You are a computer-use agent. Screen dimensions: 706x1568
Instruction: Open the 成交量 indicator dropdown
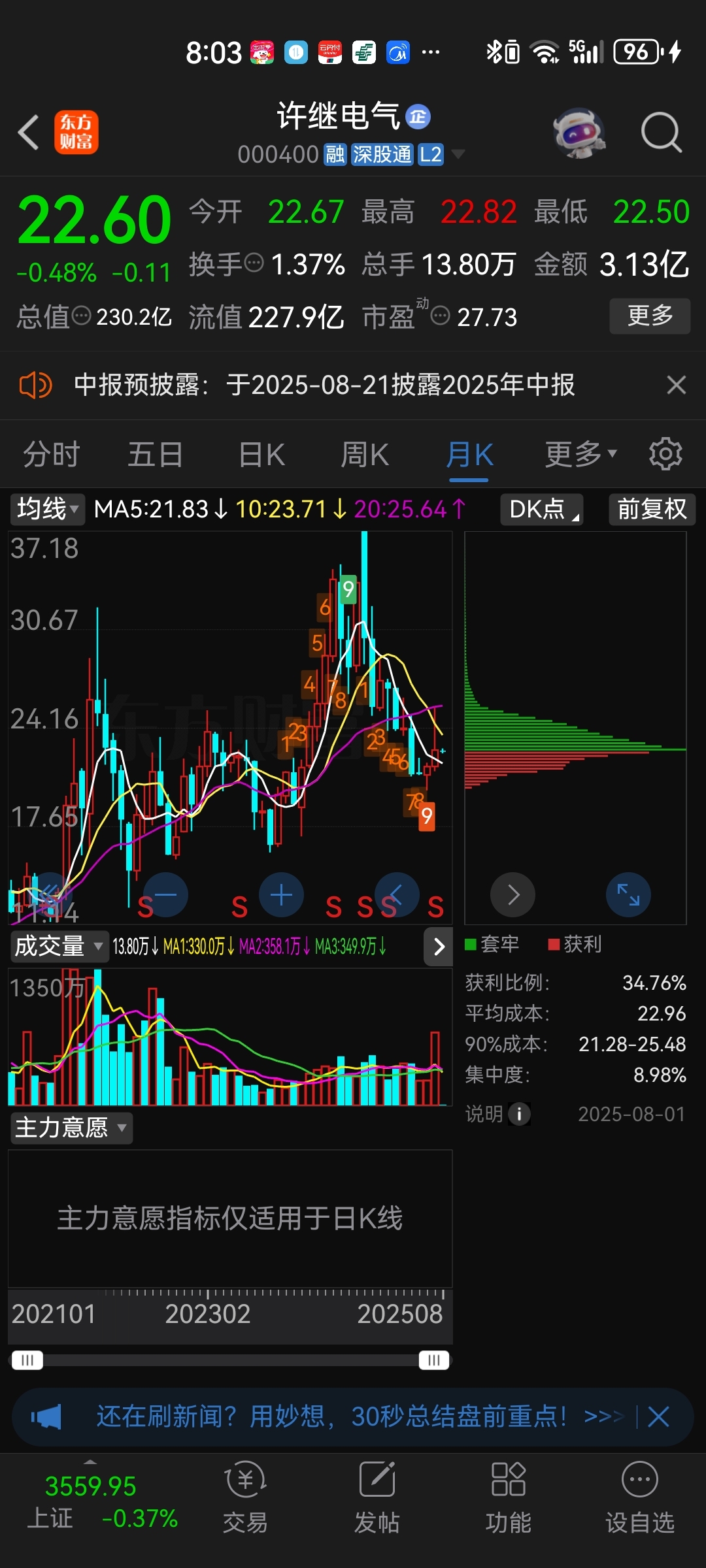pyautogui.click(x=59, y=946)
